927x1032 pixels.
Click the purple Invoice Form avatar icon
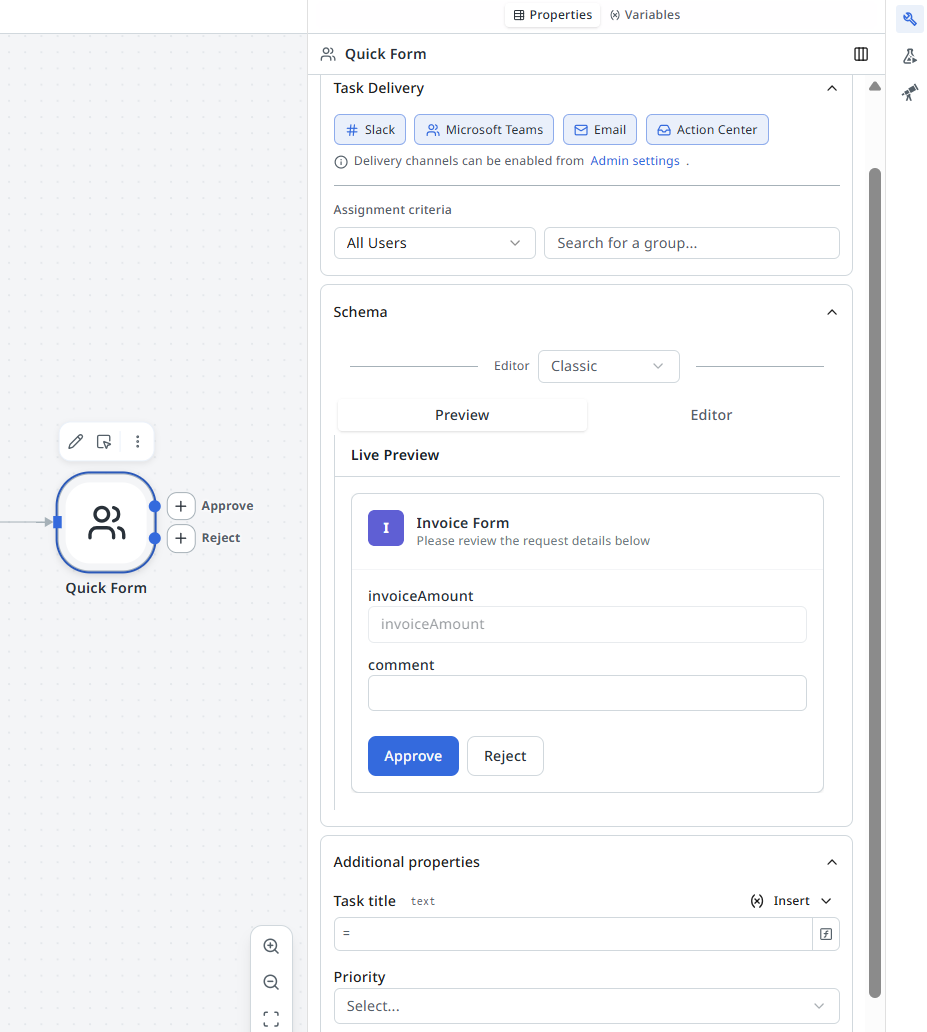(x=386, y=528)
